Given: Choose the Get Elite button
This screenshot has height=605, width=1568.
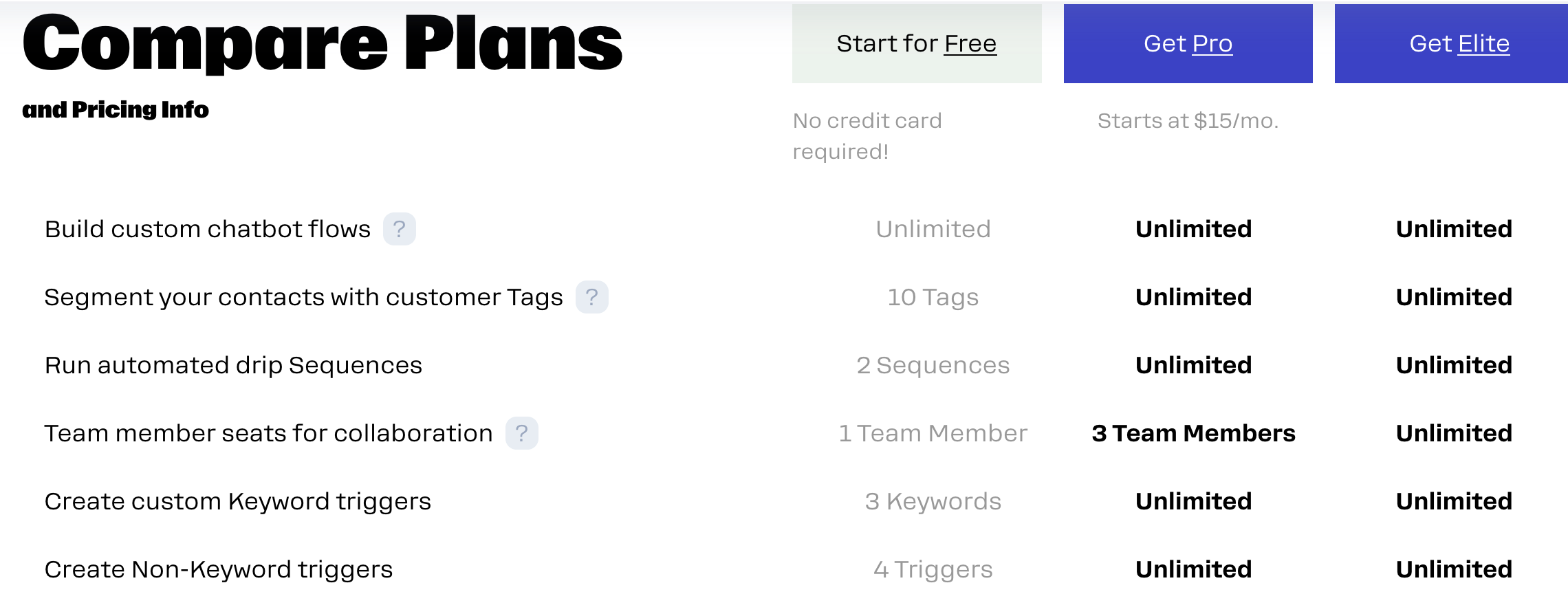Looking at the screenshot, I should 1451,43.
